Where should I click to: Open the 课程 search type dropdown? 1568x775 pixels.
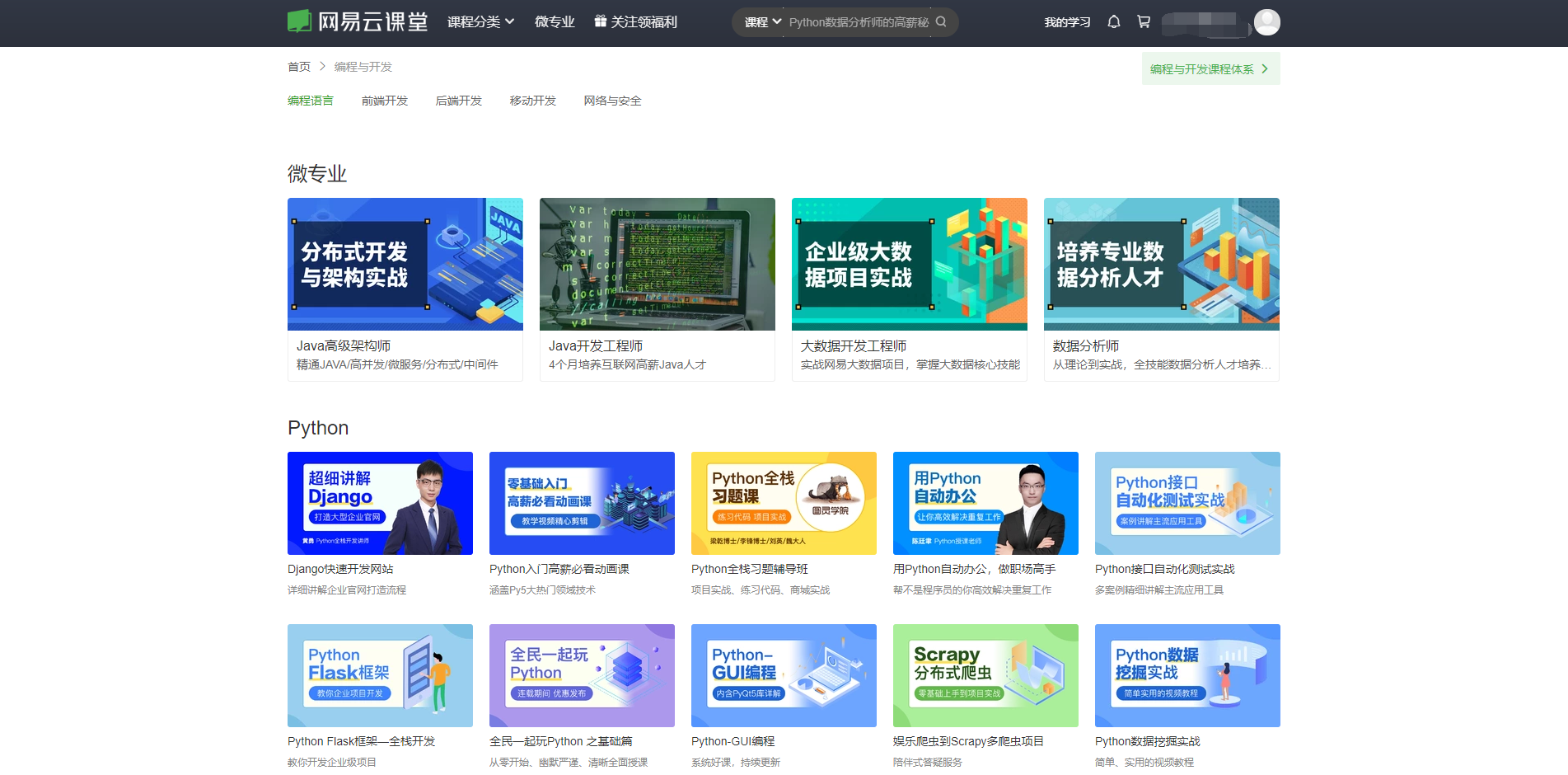click(x=763, y=22)
